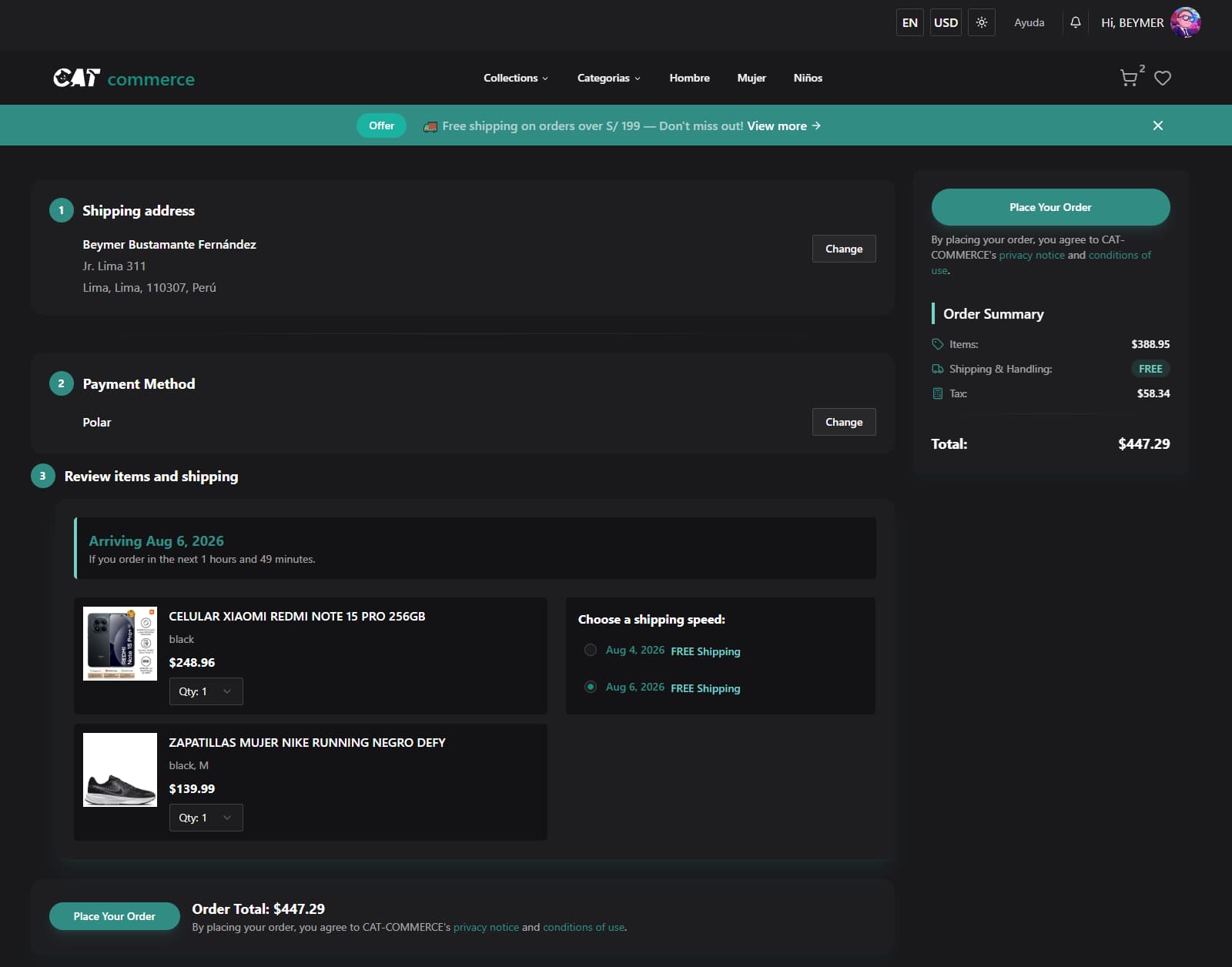The image size is (1232, 967).
Task: Click the Order Total: $447.29 text
Action: 259,908
